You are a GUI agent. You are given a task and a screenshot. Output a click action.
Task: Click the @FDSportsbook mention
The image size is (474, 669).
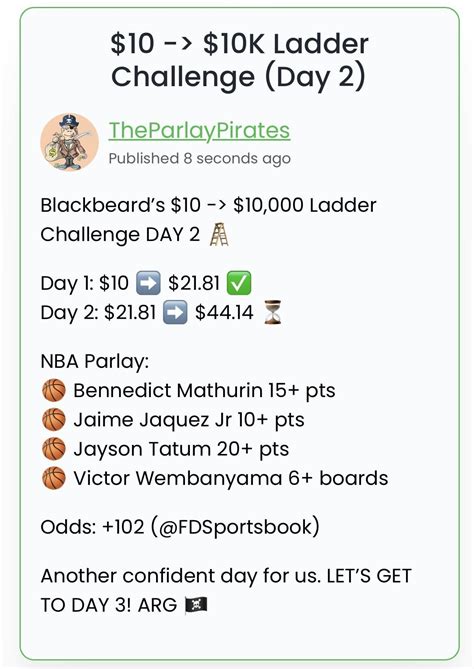pyautogui.click(x=235, y=527)
